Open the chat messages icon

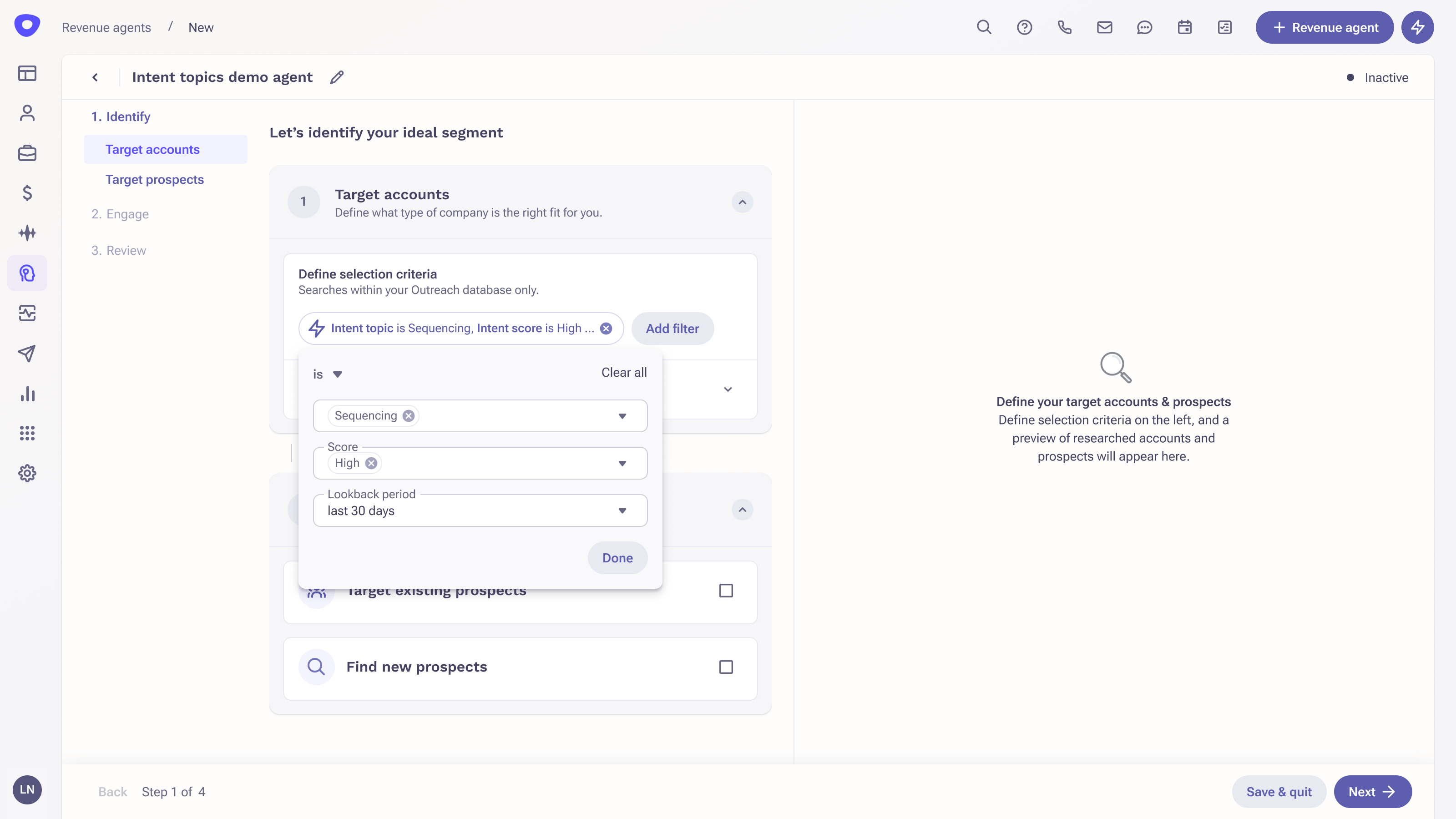(1145, 27)
